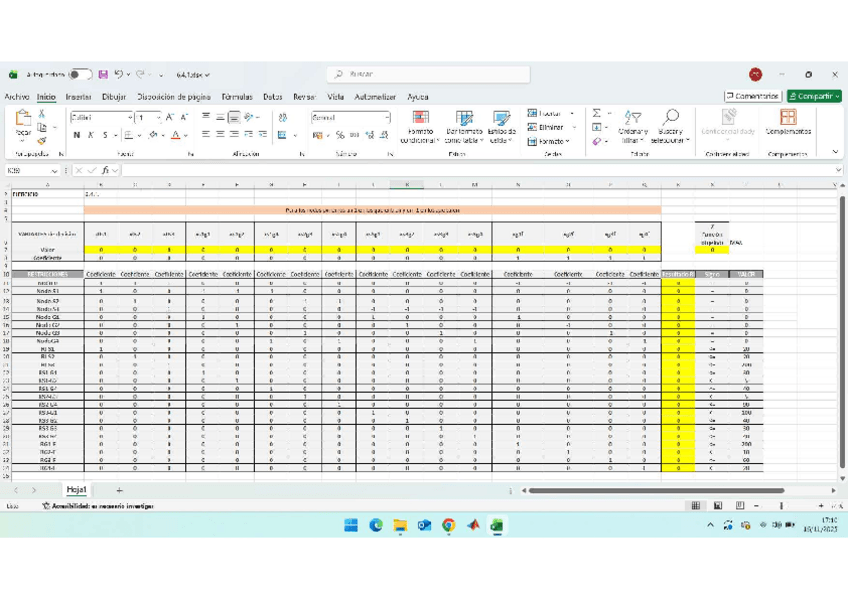Select the Hoja1 sheet tab
848x599 pixels.
76,490
